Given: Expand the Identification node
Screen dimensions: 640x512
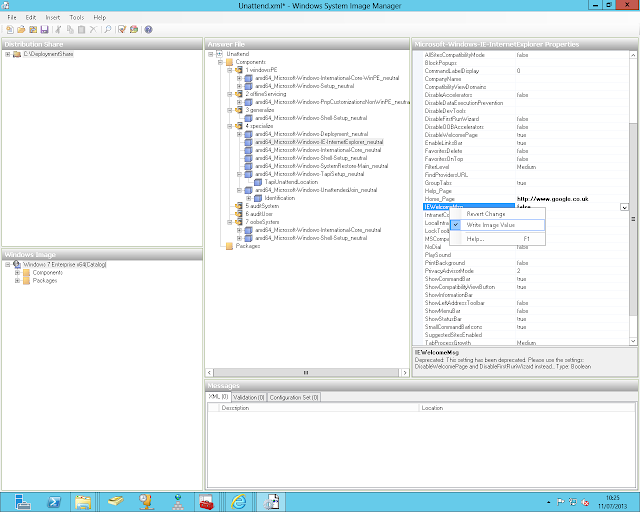Looking at the screenshot, I should (x=249, y=198).
